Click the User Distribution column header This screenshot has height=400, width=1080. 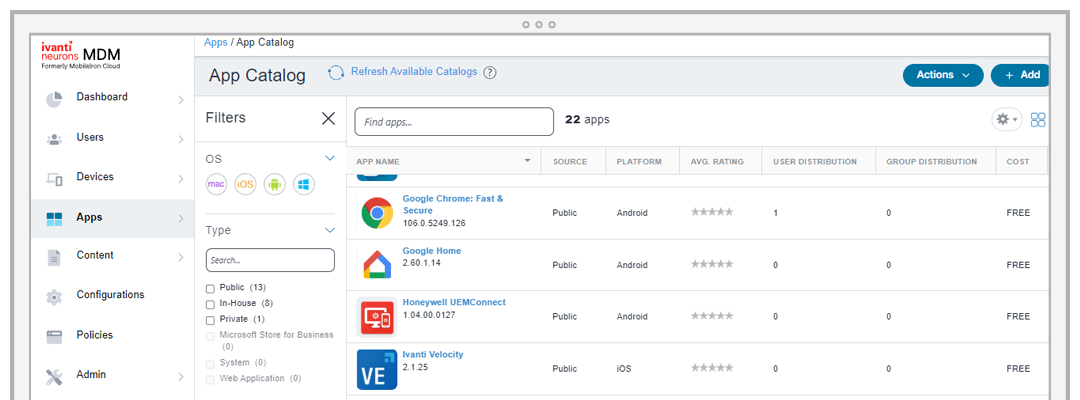tap(815, 162)
